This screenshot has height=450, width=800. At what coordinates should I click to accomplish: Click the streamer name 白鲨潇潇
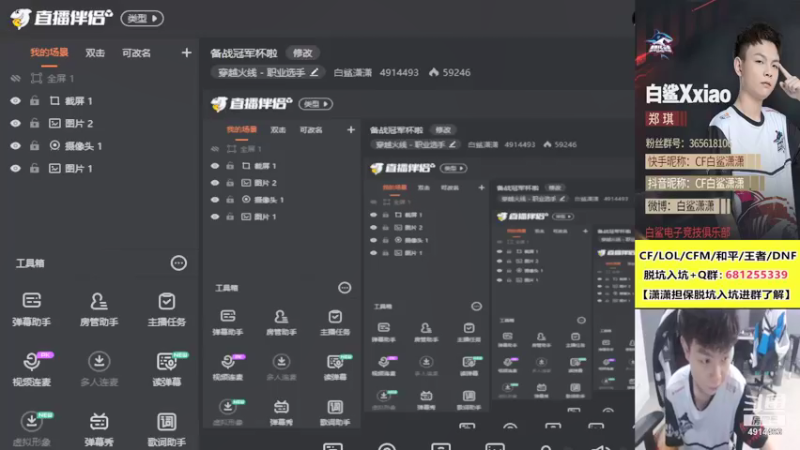[353, 72]
